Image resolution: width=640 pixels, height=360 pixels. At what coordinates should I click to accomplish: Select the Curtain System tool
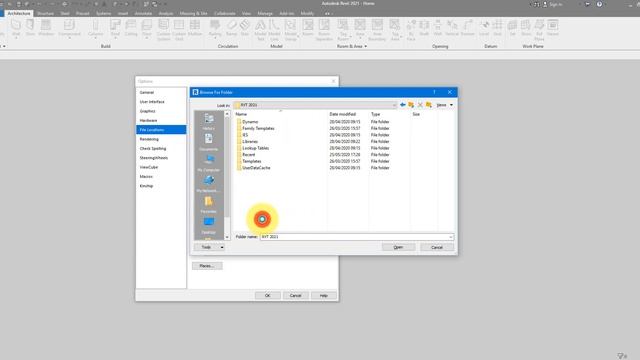[163, 29]
